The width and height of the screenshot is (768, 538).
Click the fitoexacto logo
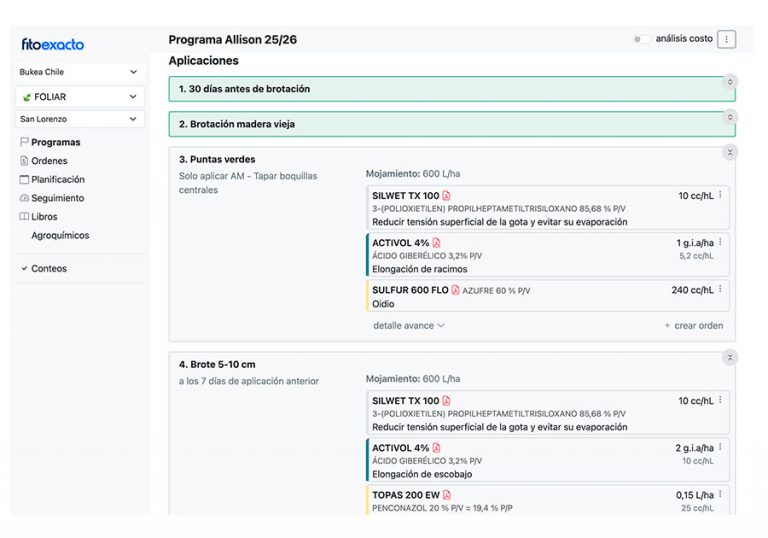[52, 44]
